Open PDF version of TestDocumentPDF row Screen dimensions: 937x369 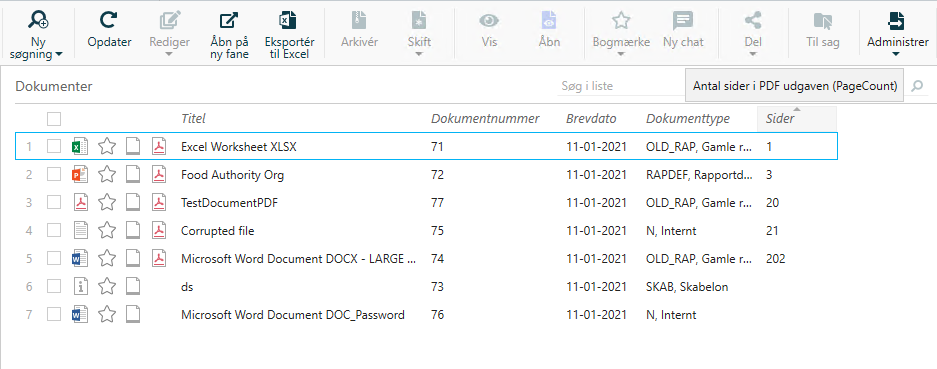tap(158, 203)
